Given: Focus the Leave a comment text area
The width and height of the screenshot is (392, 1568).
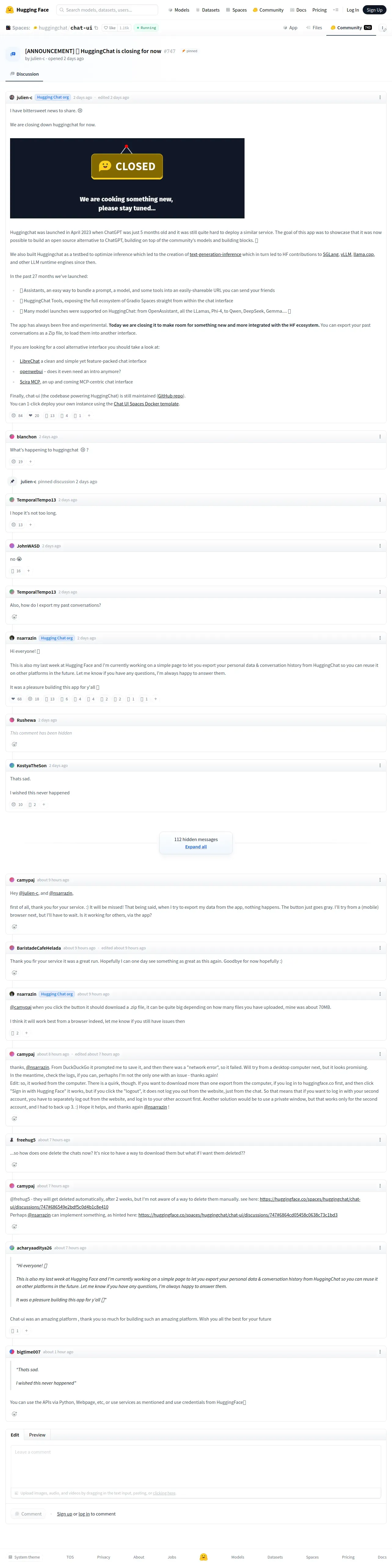Looking at the screenshot, I should click(196, 1466).
